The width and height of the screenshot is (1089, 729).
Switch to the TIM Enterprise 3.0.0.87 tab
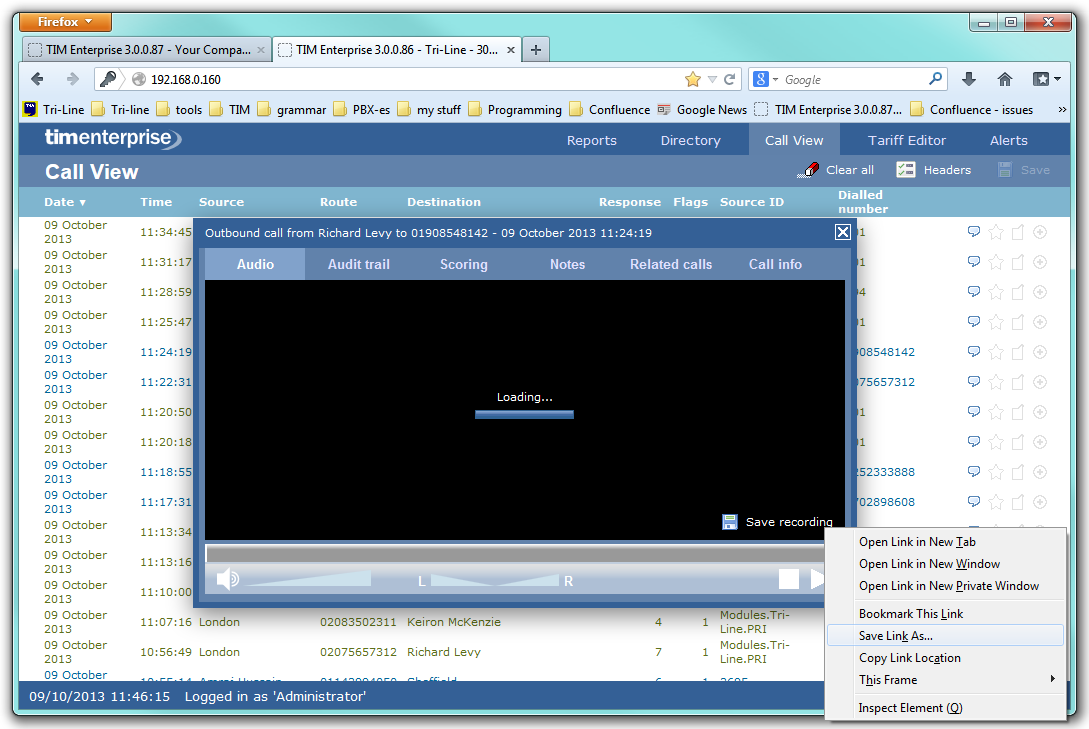147,50
